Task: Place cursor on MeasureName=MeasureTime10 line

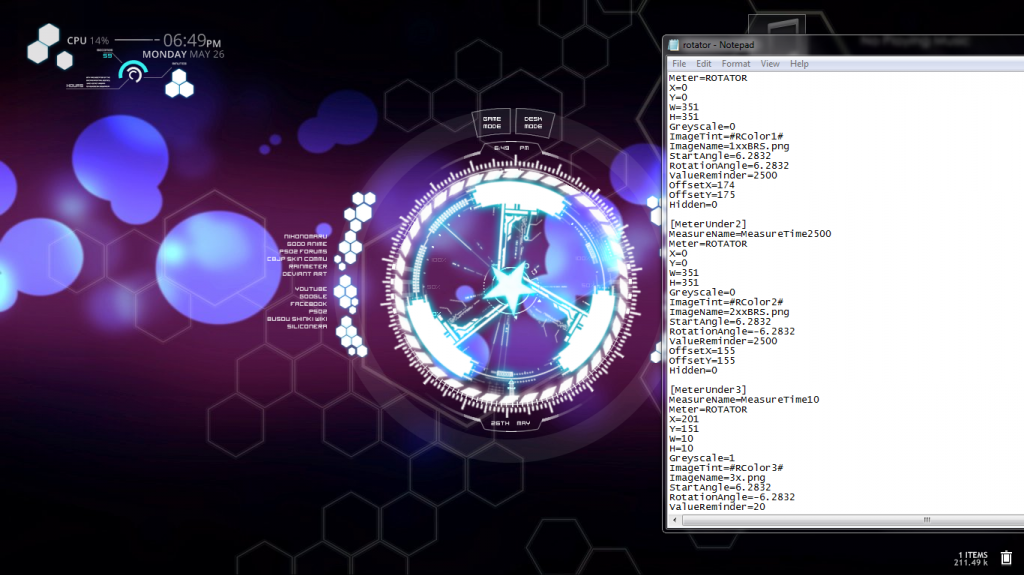Action: tap(744, 400)
